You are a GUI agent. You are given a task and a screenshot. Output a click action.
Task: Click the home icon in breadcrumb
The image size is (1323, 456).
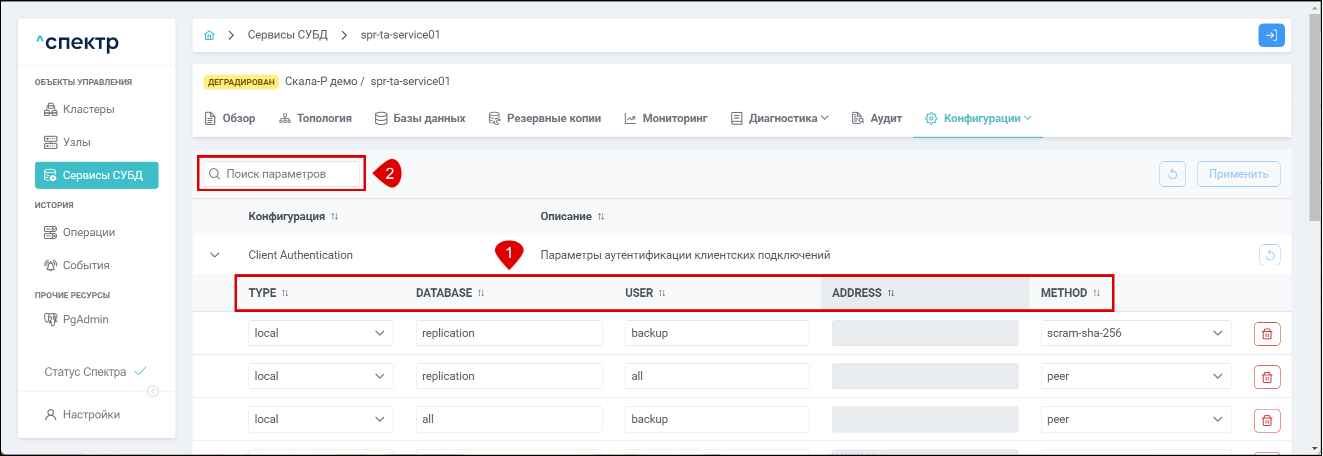(209, 35)
